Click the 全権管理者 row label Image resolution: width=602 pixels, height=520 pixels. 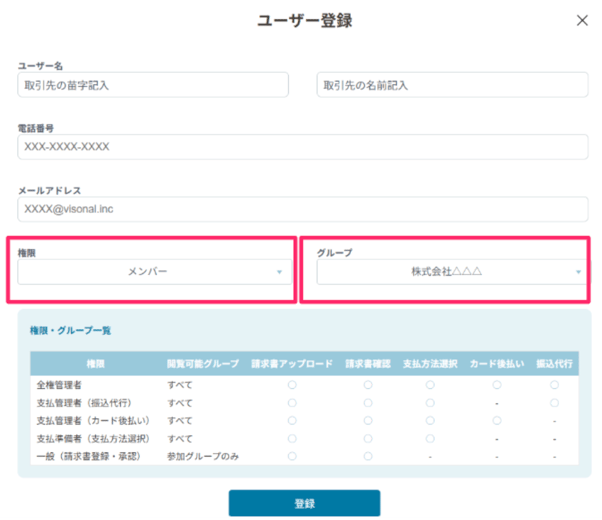(x=58, y=385)
